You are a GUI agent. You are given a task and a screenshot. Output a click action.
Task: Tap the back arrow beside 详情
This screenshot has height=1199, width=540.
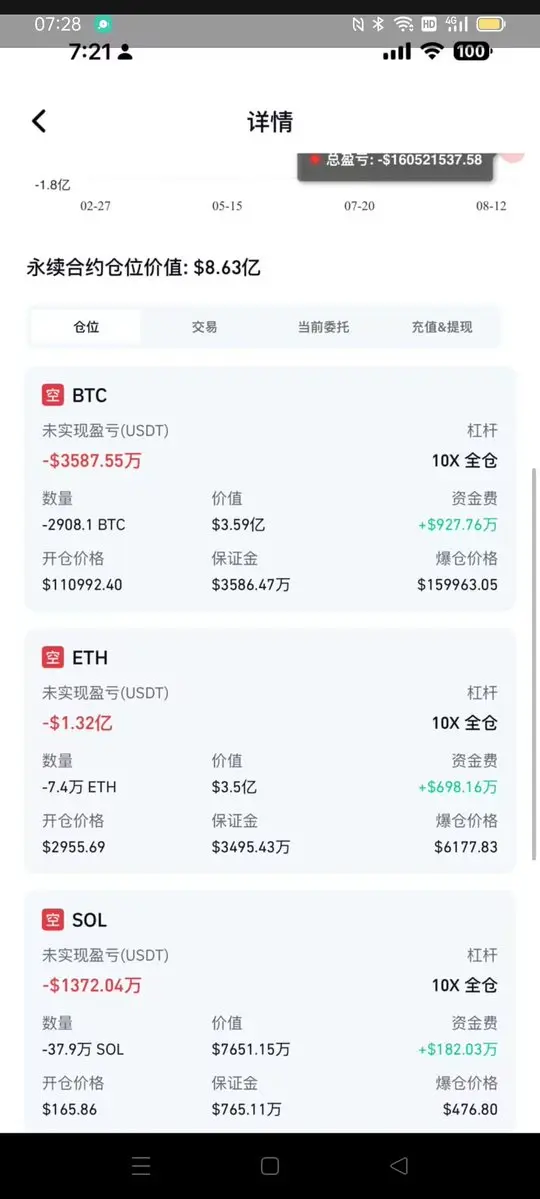tap(39, 121)
